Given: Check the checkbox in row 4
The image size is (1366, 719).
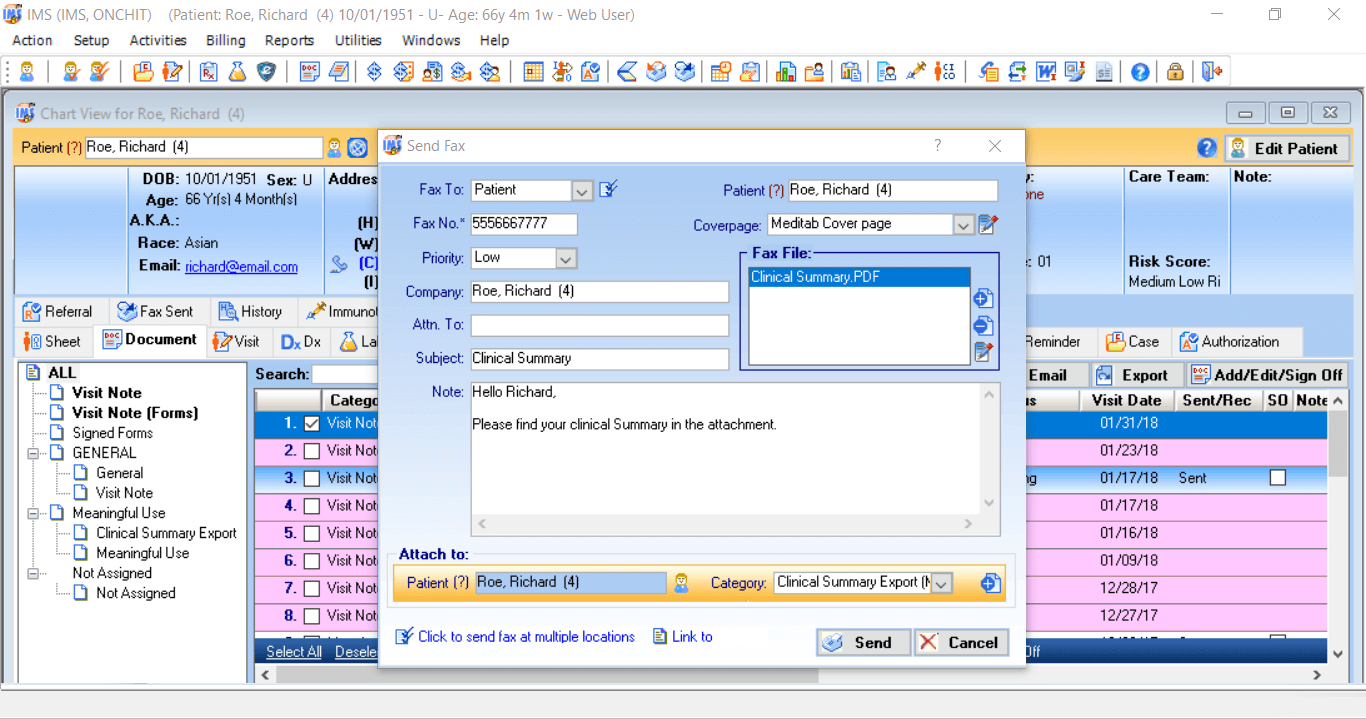Looking at the screenshot, I should (x=312, y=506).
